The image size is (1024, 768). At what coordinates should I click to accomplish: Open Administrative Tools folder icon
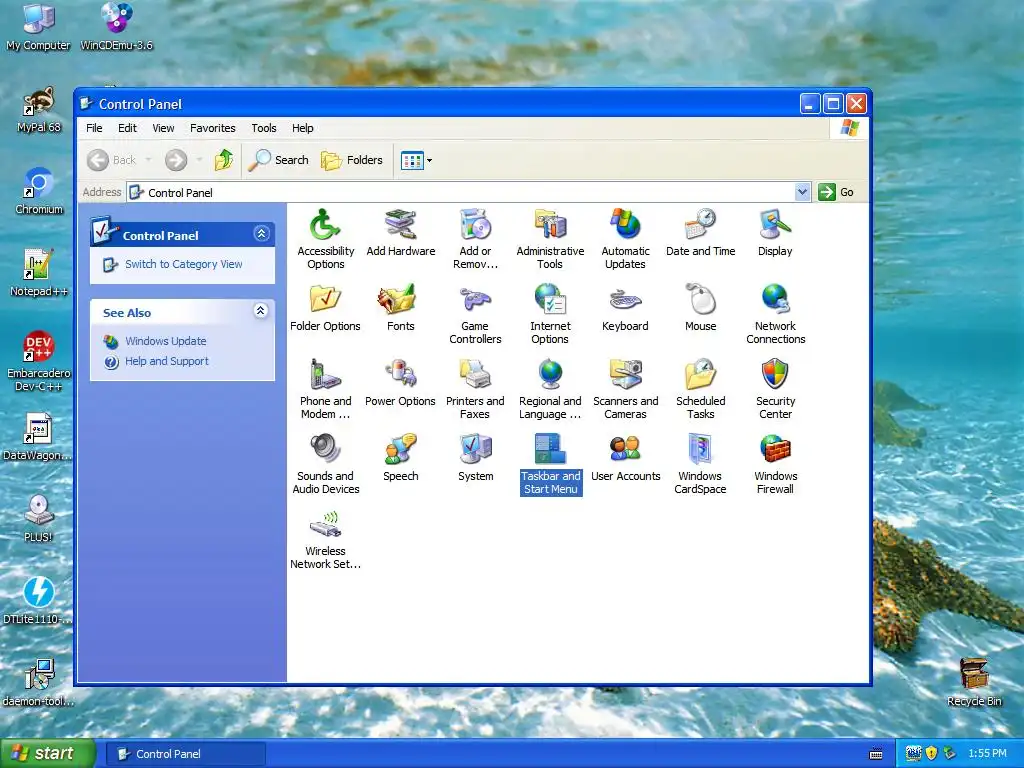[x=550, y=238]
